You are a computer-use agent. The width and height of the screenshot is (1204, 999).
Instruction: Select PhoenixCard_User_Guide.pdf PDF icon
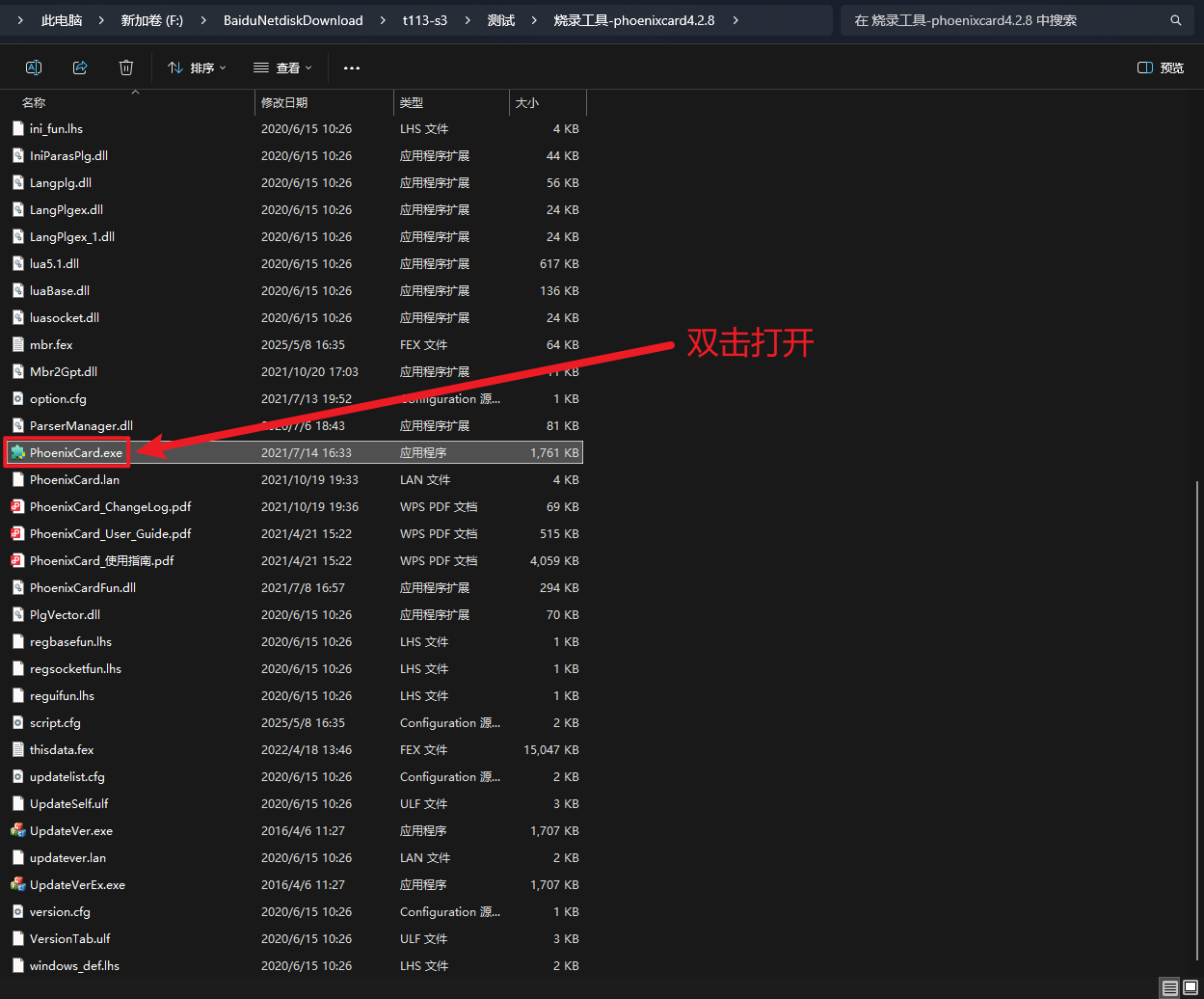click(17, 533)
